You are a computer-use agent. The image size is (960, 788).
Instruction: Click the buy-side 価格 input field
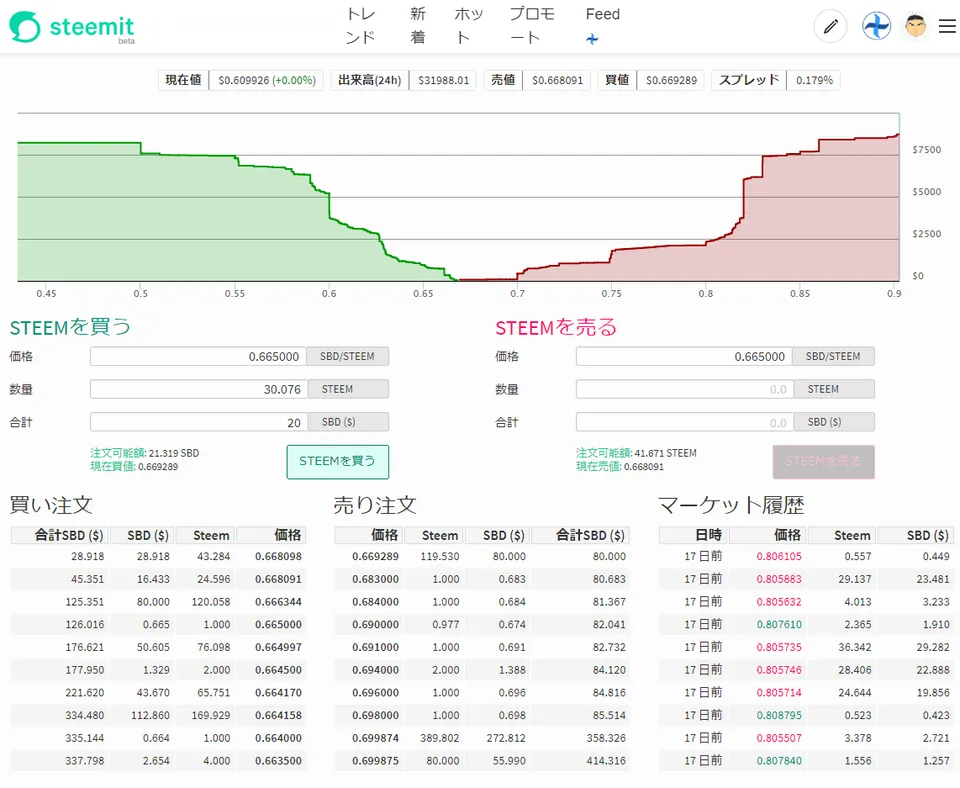tap(198, 356)
